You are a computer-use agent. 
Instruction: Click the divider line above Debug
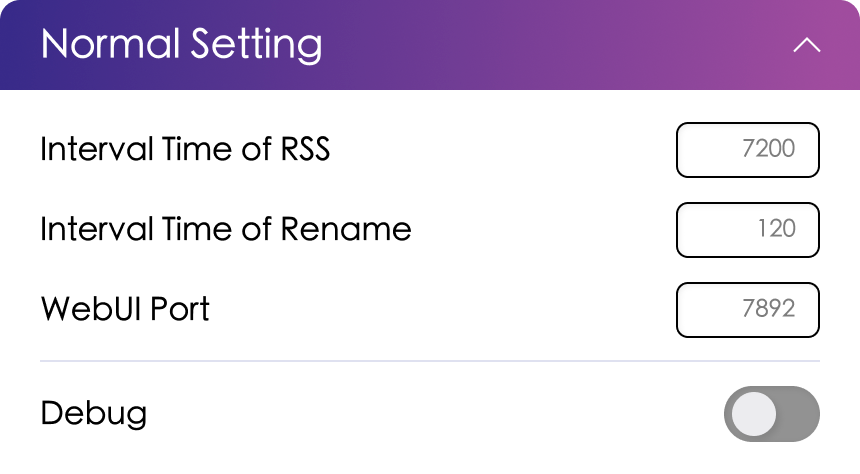pos(430,360)
